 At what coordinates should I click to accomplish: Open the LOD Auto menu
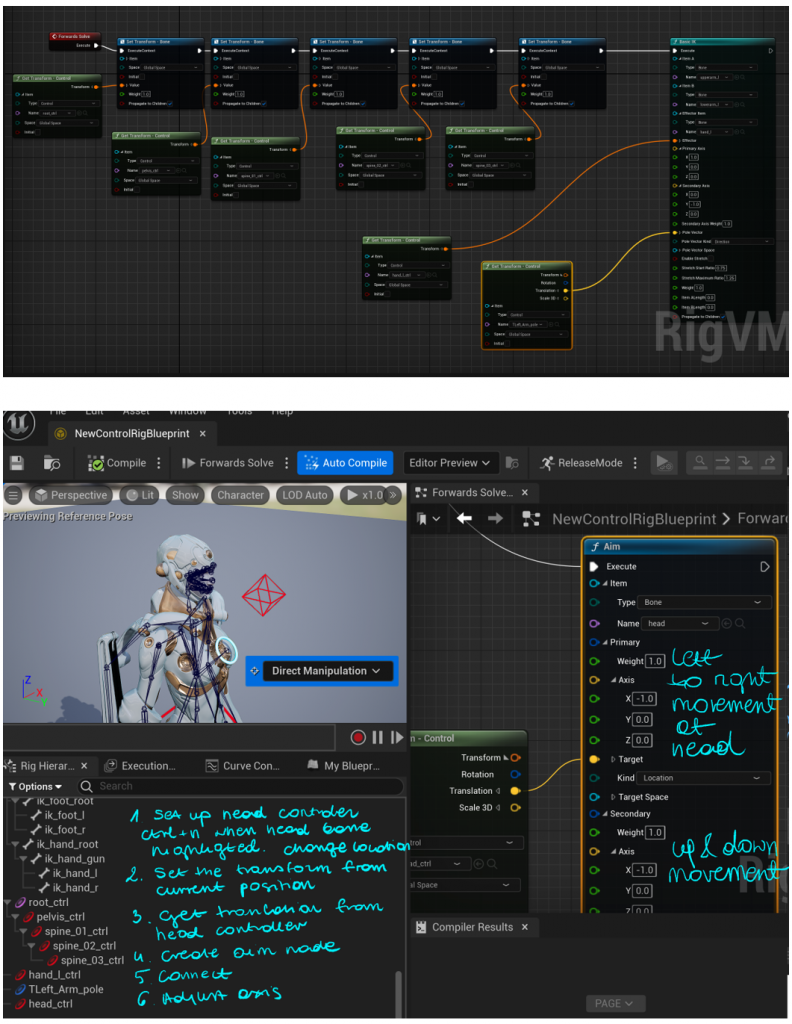tap(304, 495)
